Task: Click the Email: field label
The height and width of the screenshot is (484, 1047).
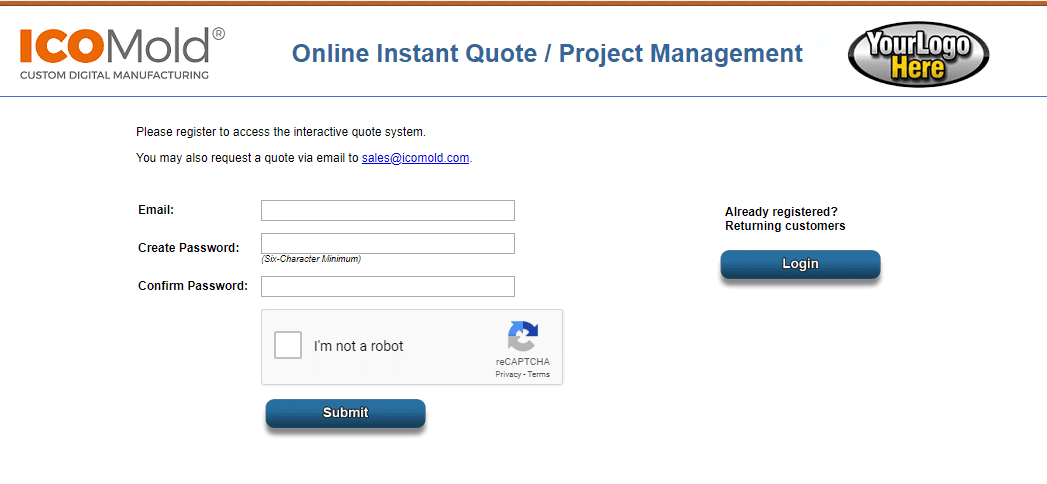Action: 156,210
